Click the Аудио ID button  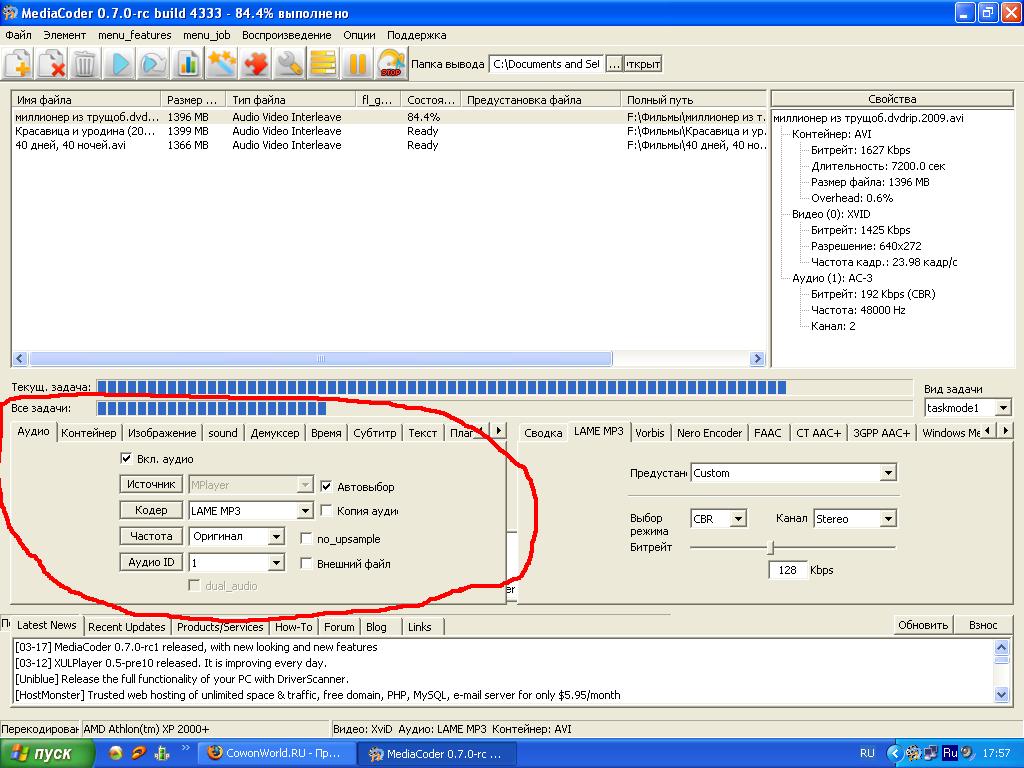(151, 562)
